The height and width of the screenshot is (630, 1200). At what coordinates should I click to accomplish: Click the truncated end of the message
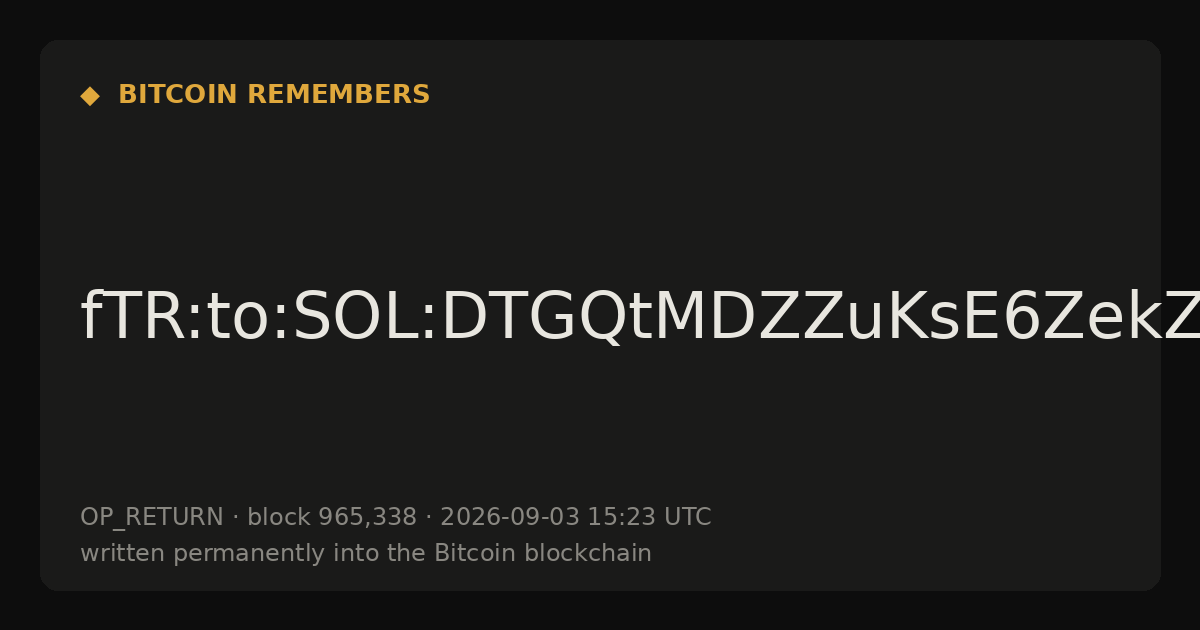click(1180, 318)
